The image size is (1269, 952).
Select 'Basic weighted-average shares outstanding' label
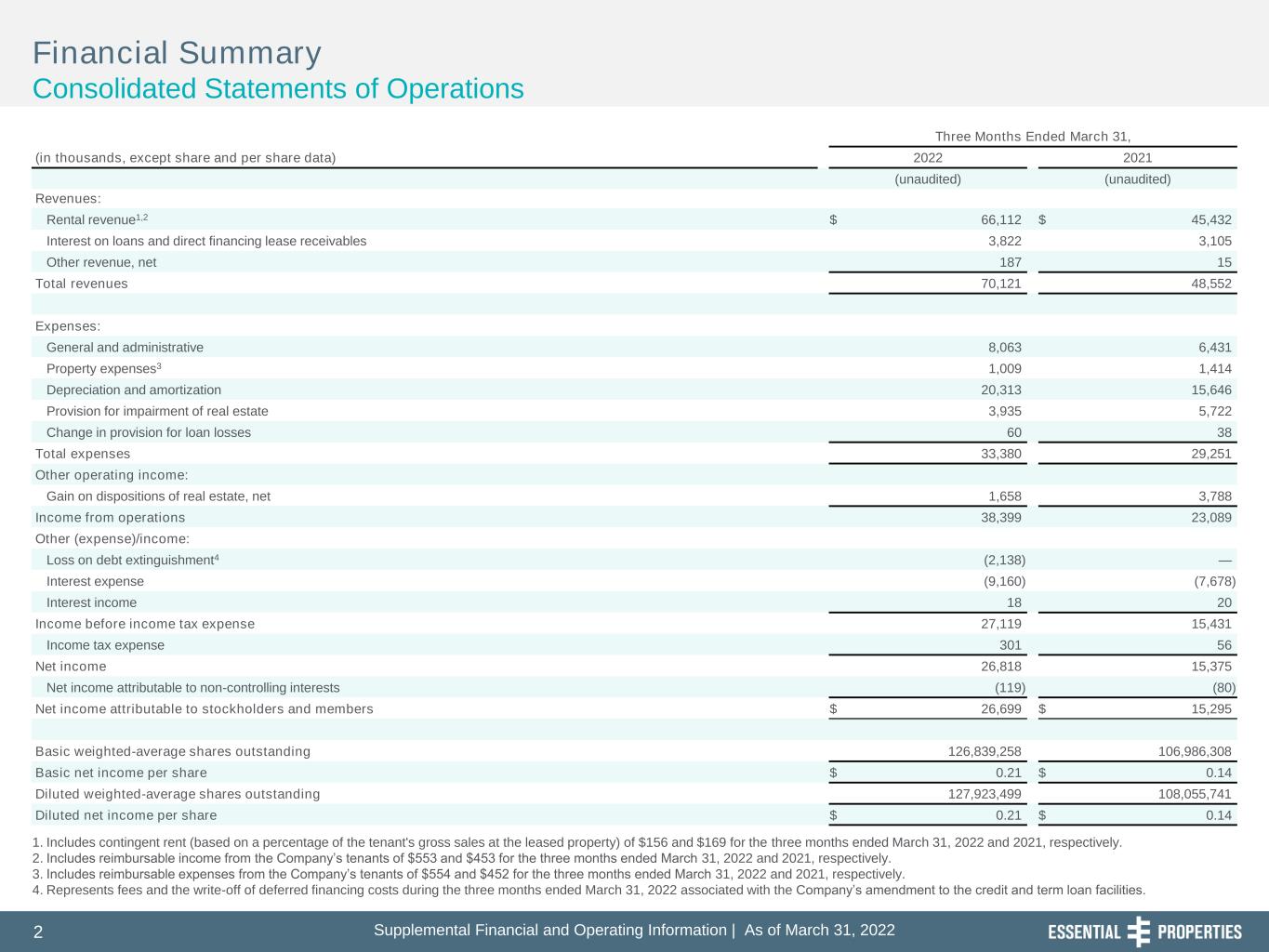click(173, 751)
